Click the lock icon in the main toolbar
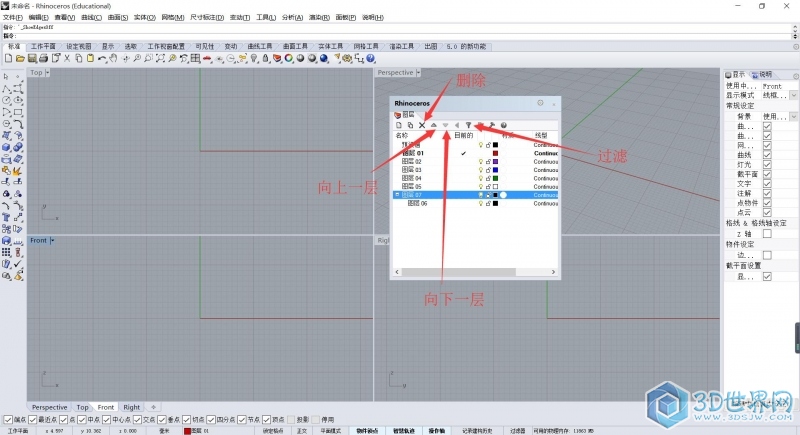Screen dimensions: 800x435 pyautogui.click(x=265, y=59)
